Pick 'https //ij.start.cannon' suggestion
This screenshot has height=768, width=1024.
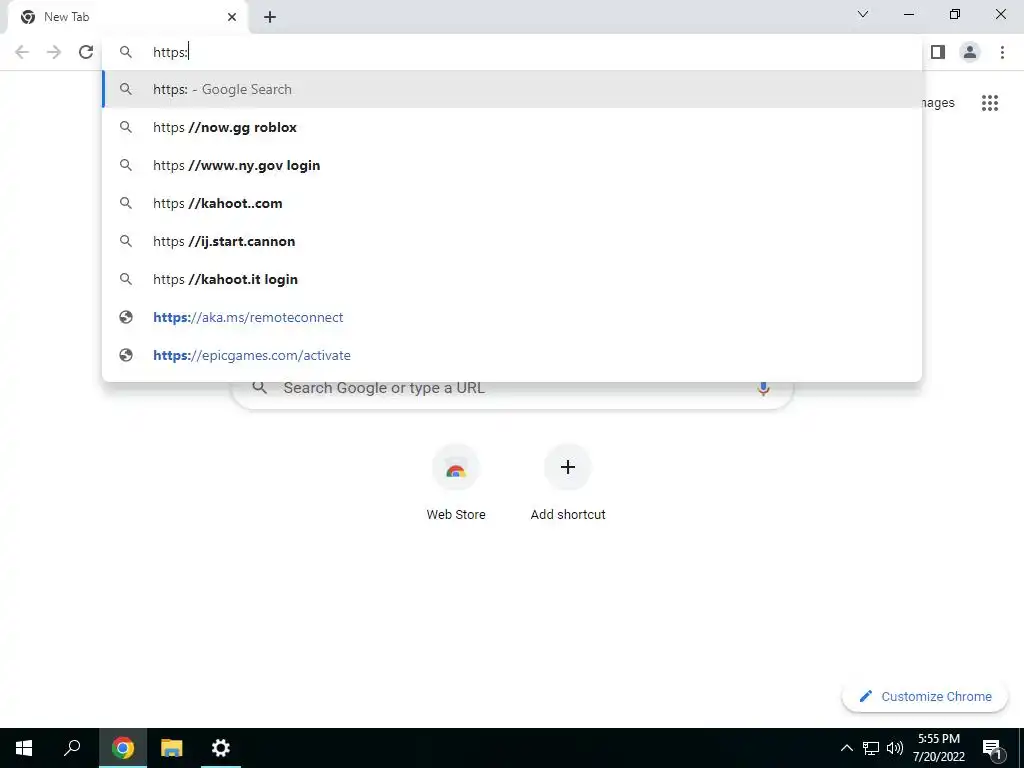(512, 241)
